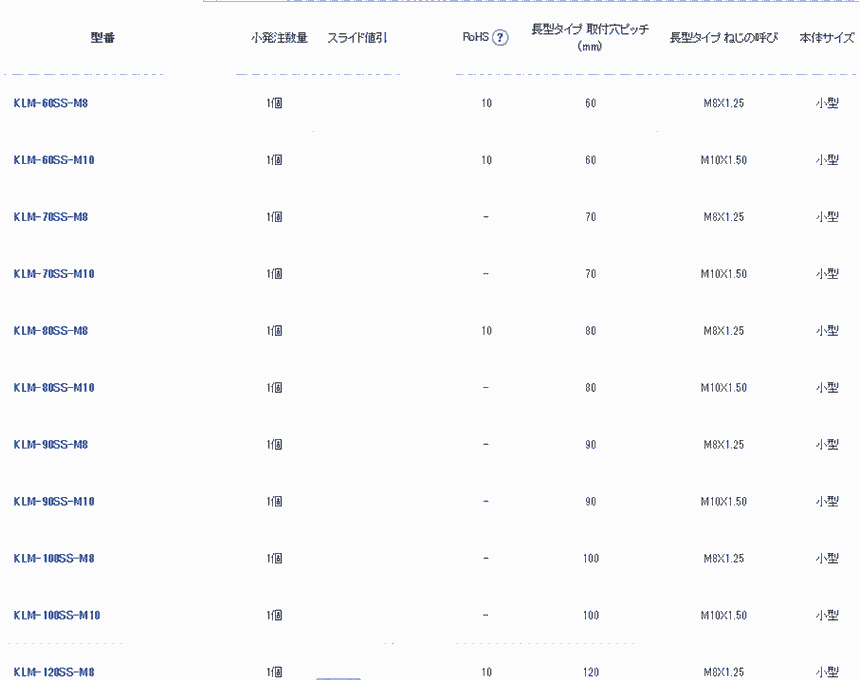Click the 型番 column header
Screen dimensions: 860x680
coord(103,38)
